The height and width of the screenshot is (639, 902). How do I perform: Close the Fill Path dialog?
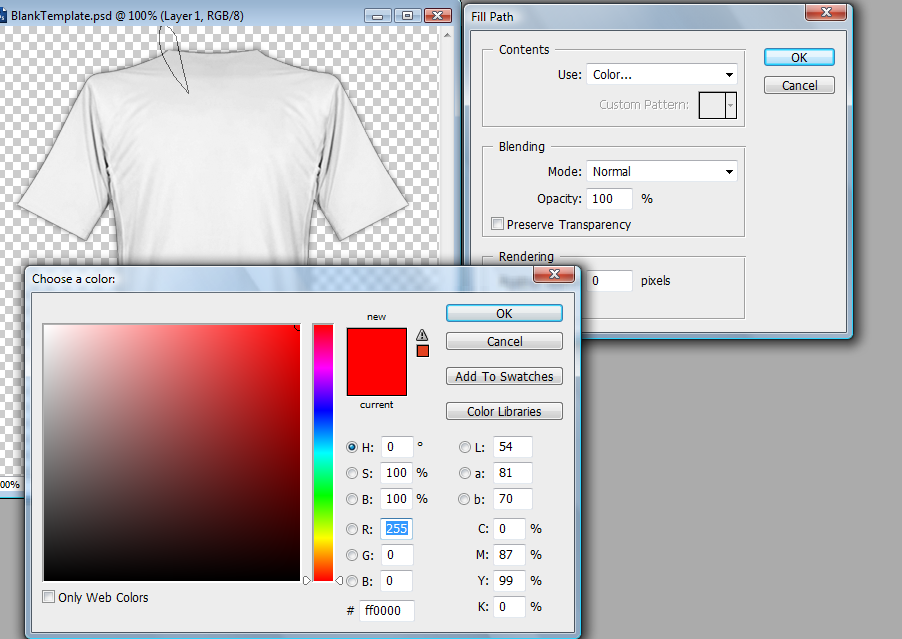click(826, 12)
